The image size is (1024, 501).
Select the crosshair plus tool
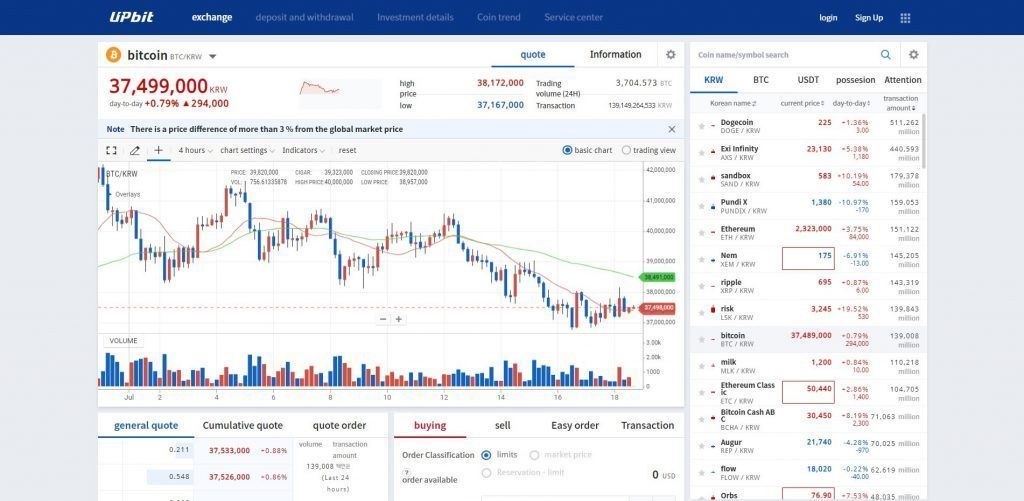[x=158, y=150]
